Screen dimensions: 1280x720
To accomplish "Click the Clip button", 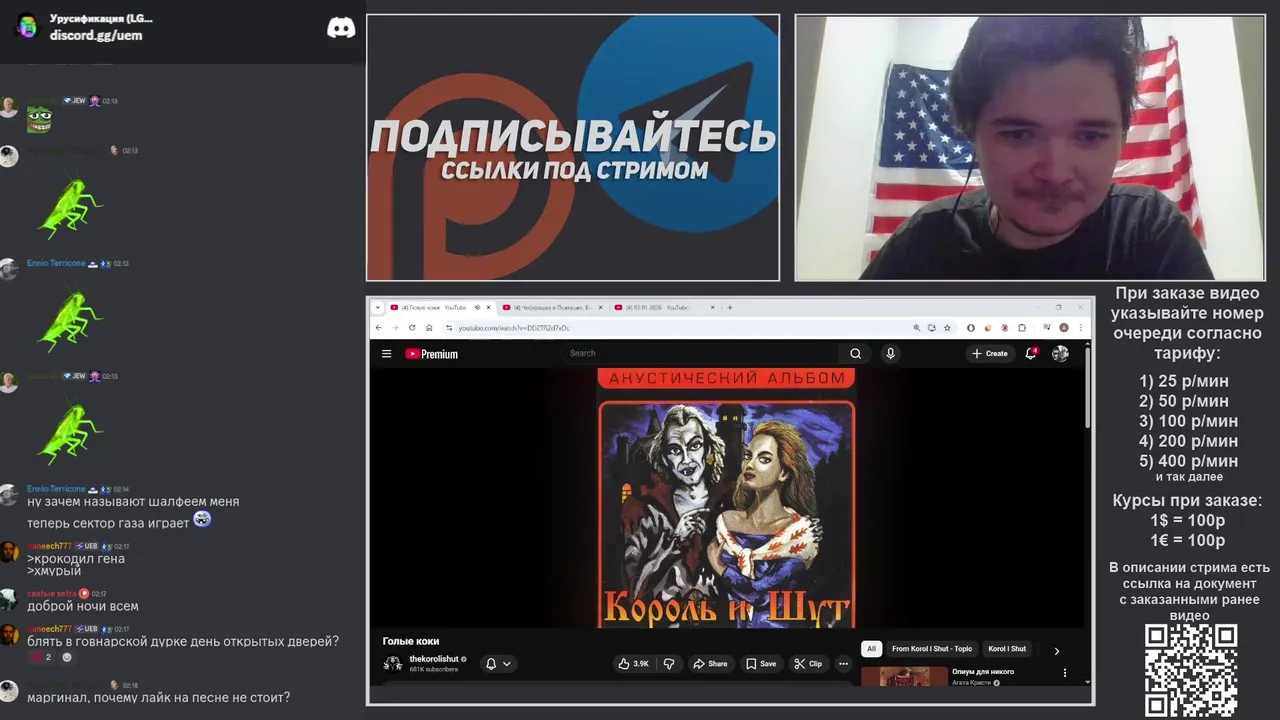I will click(x=808, y=663).
